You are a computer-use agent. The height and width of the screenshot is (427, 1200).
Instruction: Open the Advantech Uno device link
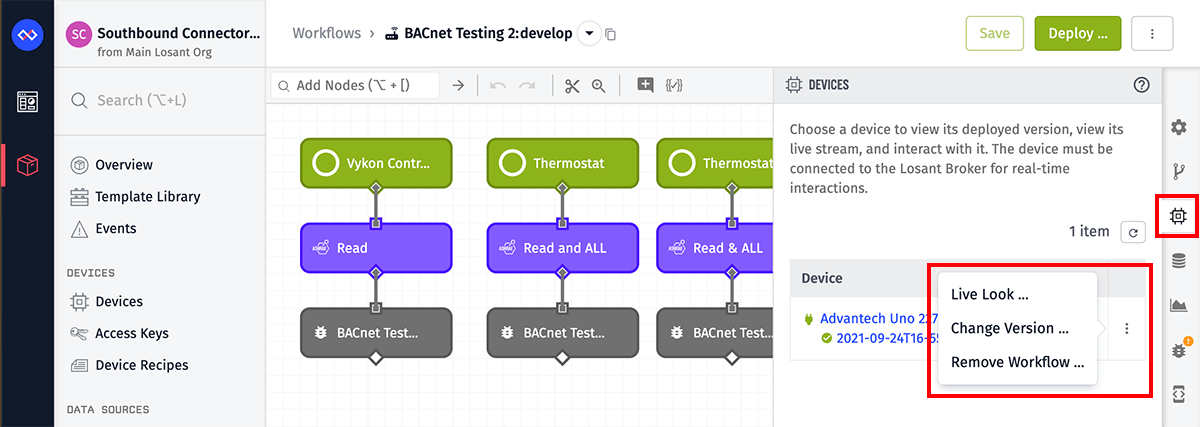click(879, 318)
